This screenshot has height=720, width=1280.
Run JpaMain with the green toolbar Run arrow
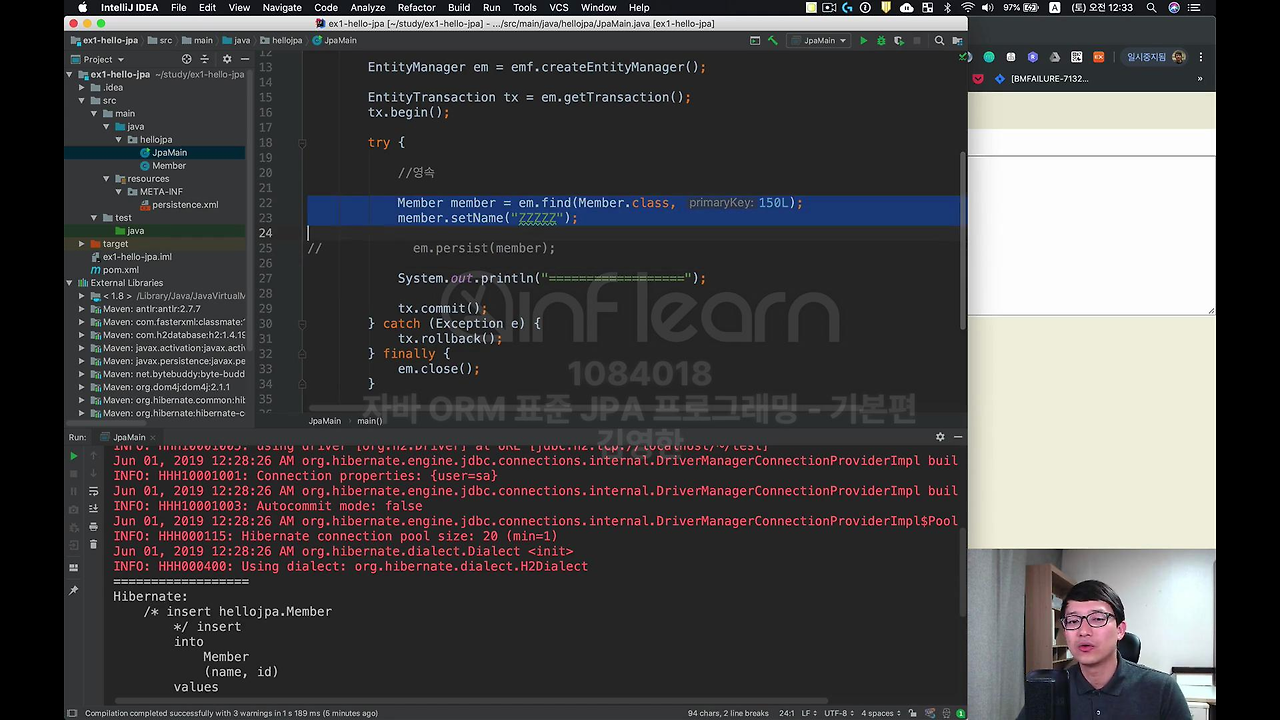coord(864,41)
